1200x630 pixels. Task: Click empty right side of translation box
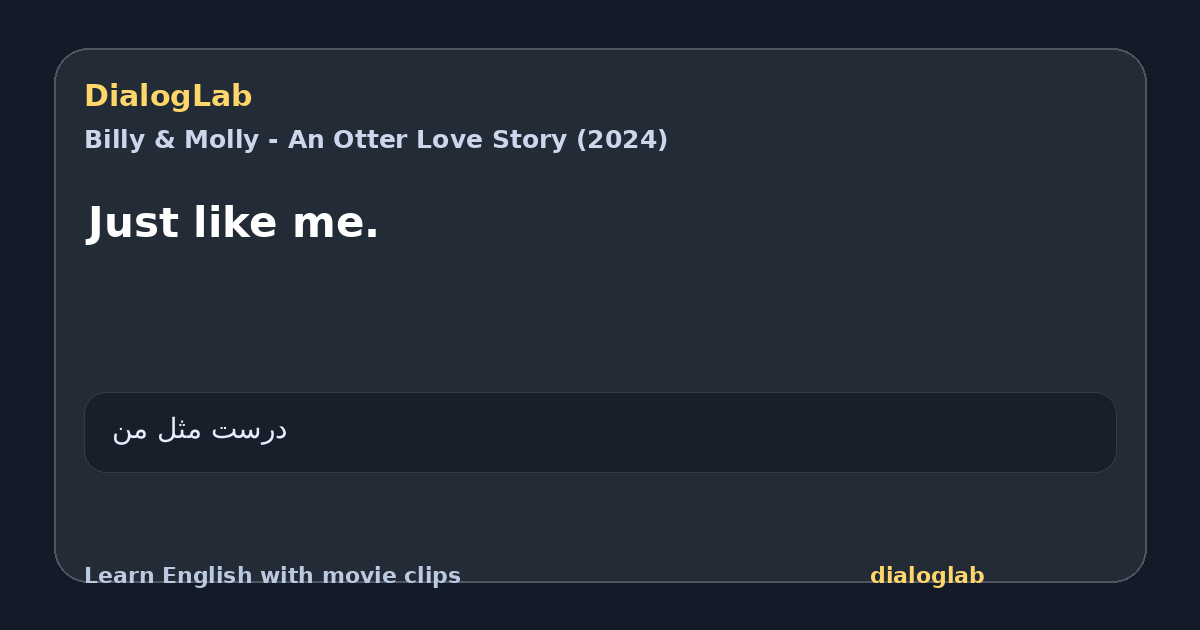pos(800,432)
